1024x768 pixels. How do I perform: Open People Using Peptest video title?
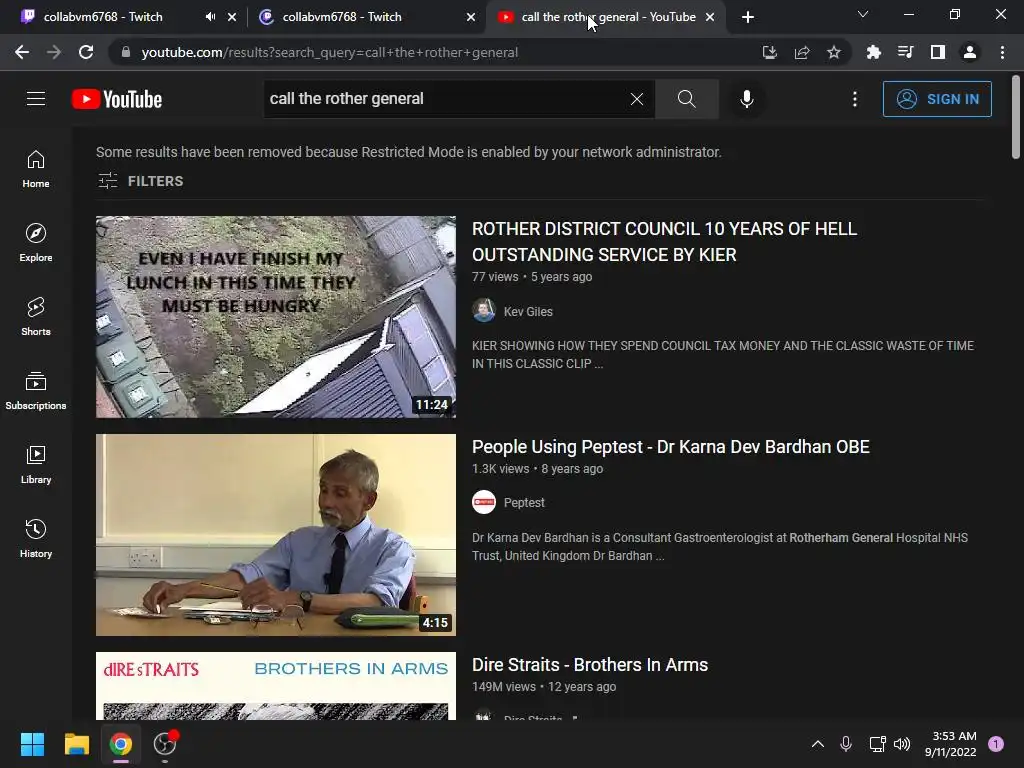(x=671, y=447)
